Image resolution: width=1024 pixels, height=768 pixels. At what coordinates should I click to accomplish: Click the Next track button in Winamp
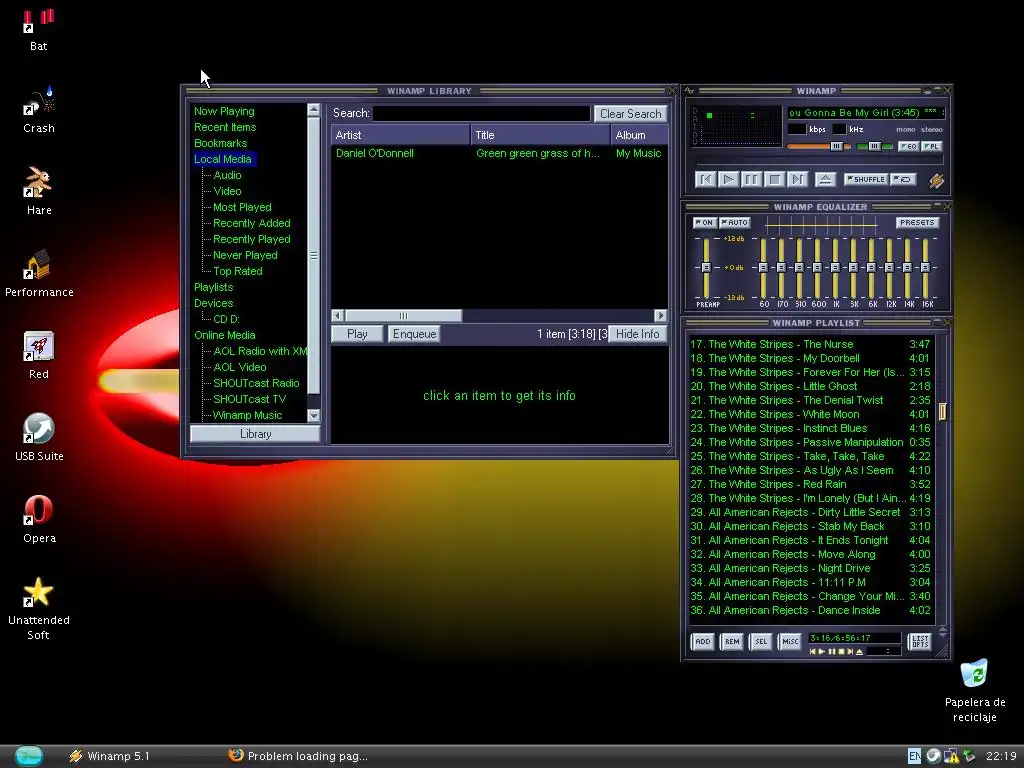(797, 180)
